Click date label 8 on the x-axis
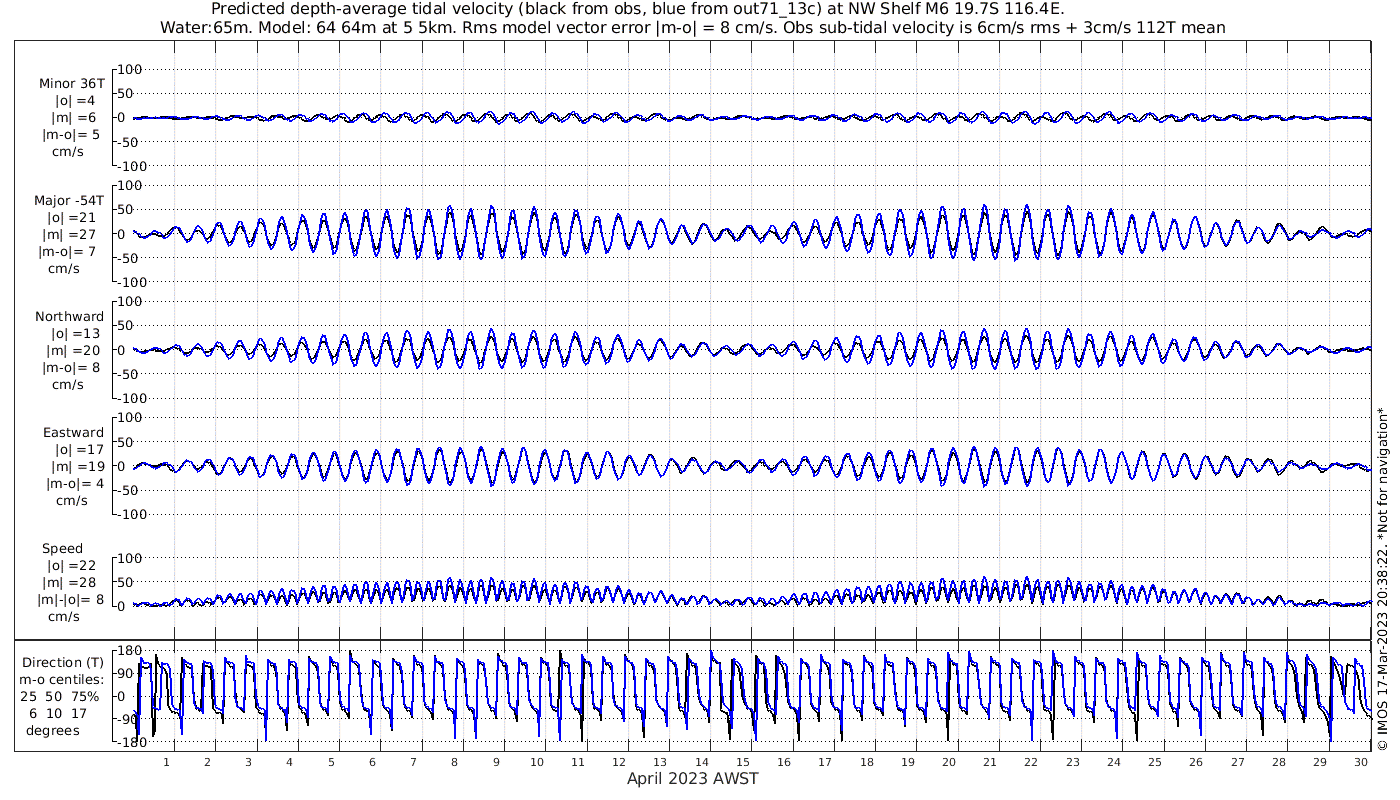Image resolution: width=1400 pixels, height=800 pixels. (454, 762)
